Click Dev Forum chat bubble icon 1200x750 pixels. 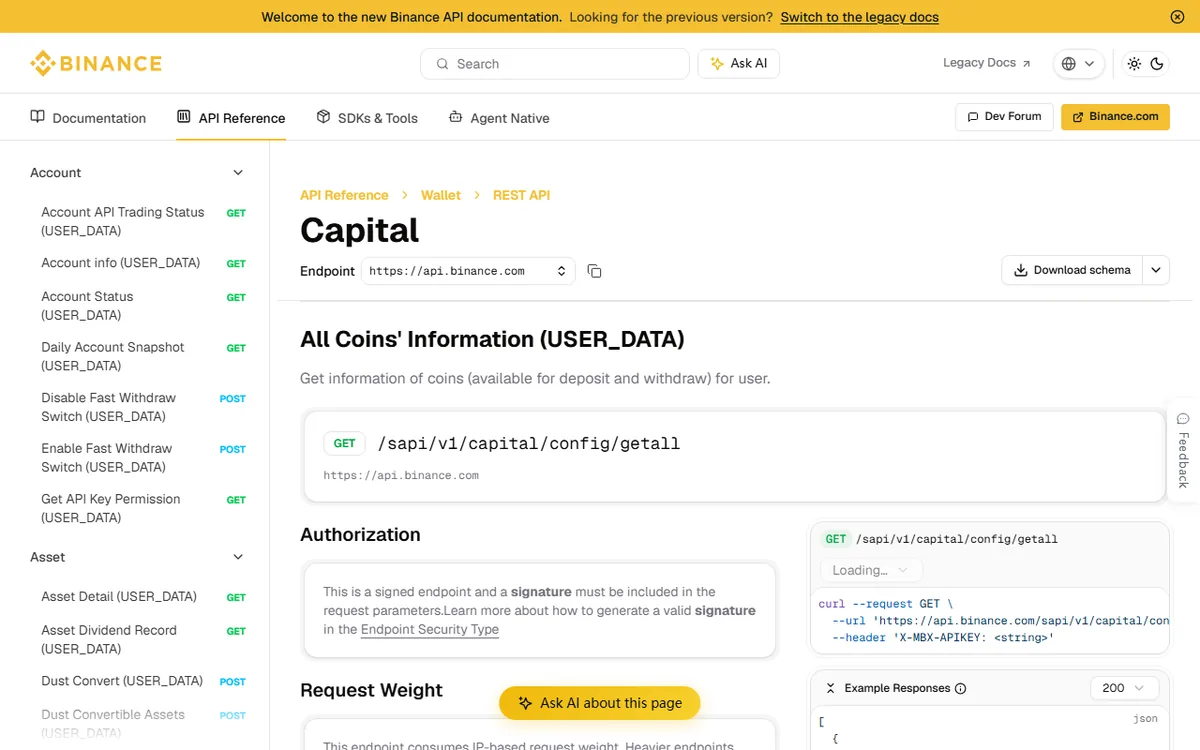pyautogui.click(x=973, y=117)
